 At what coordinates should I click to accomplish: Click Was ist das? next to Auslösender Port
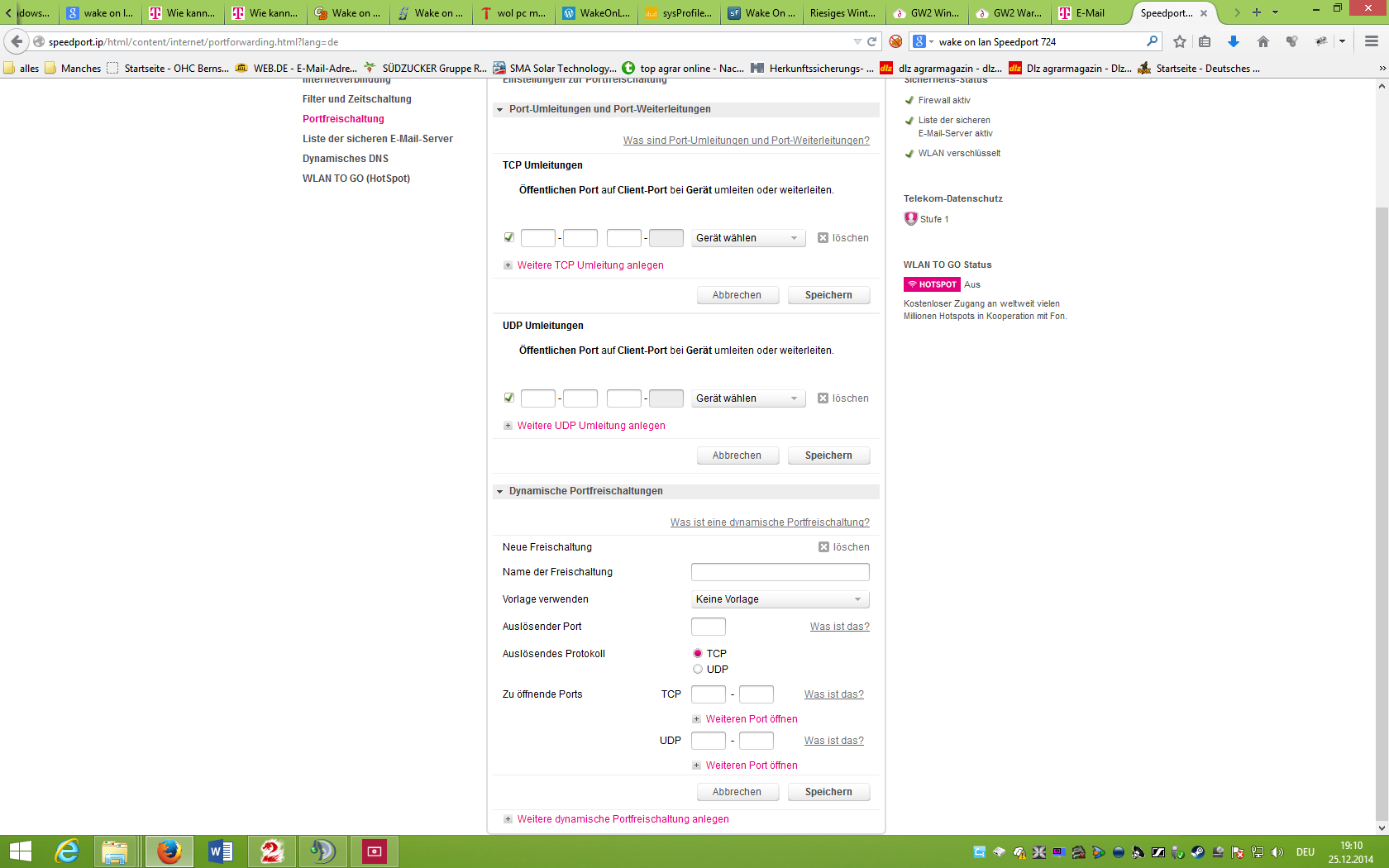click(839, 627)
